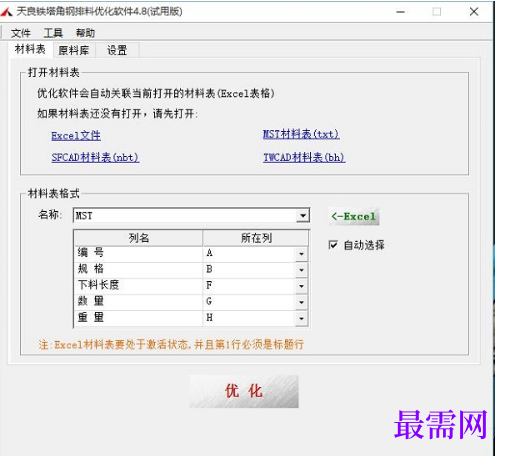Viewport: 506px width, 456px height.
Task: Select the 编号 row name cell
Action: point(139,253)
